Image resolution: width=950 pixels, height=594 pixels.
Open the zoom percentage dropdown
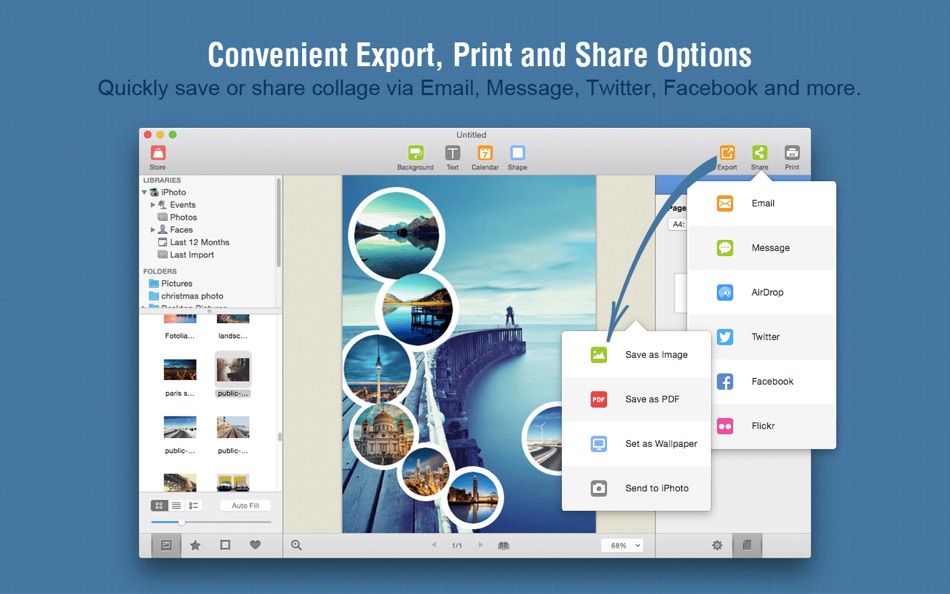[622, 545]
